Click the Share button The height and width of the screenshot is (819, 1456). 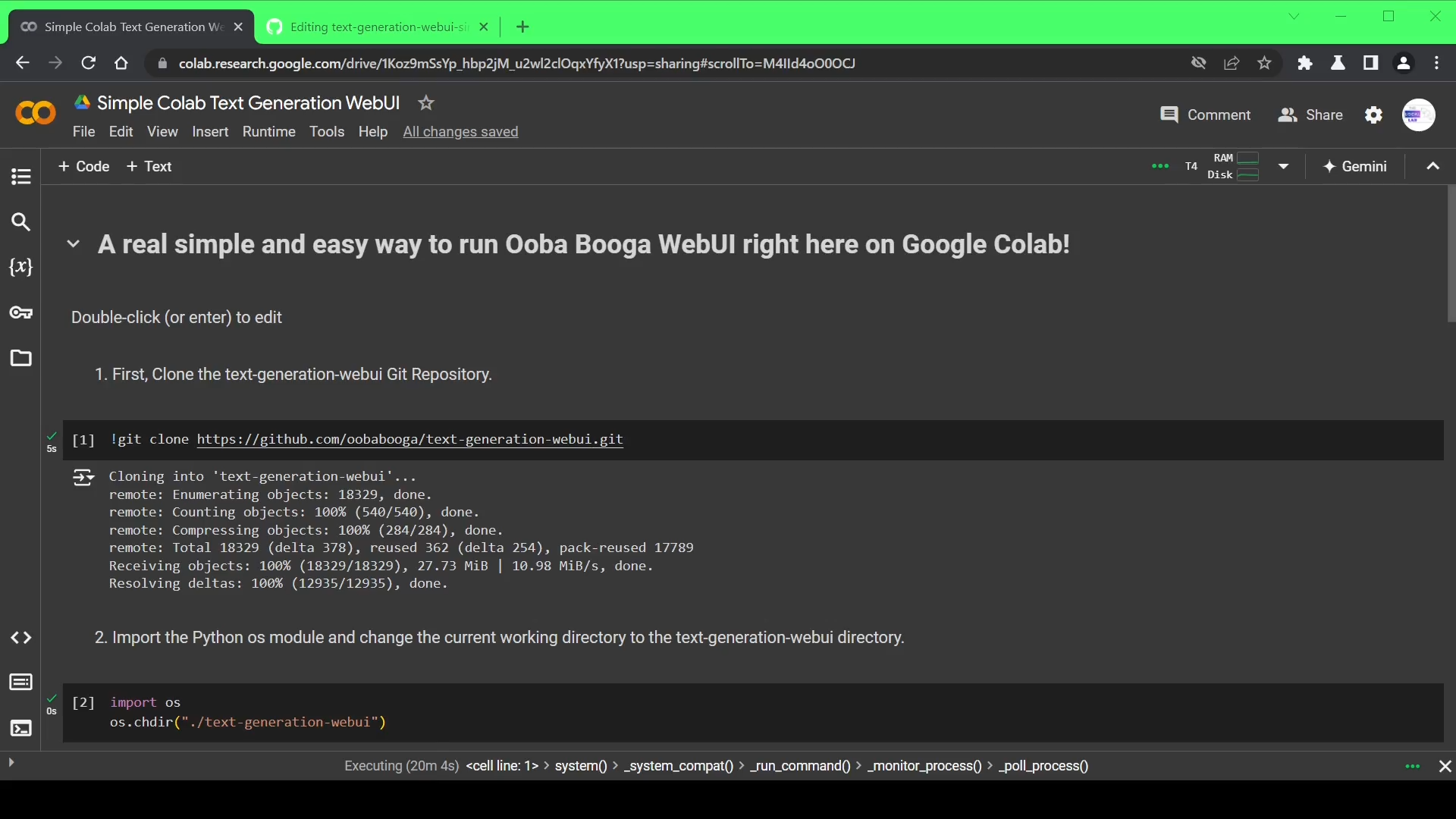pos(1310,115)
